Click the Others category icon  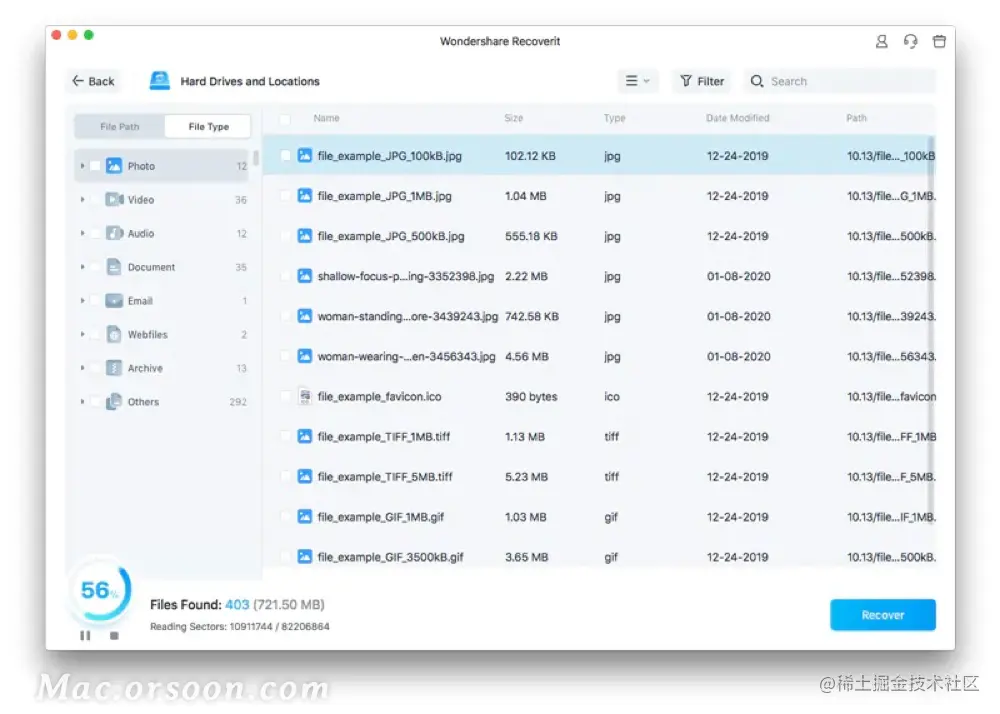114,402
